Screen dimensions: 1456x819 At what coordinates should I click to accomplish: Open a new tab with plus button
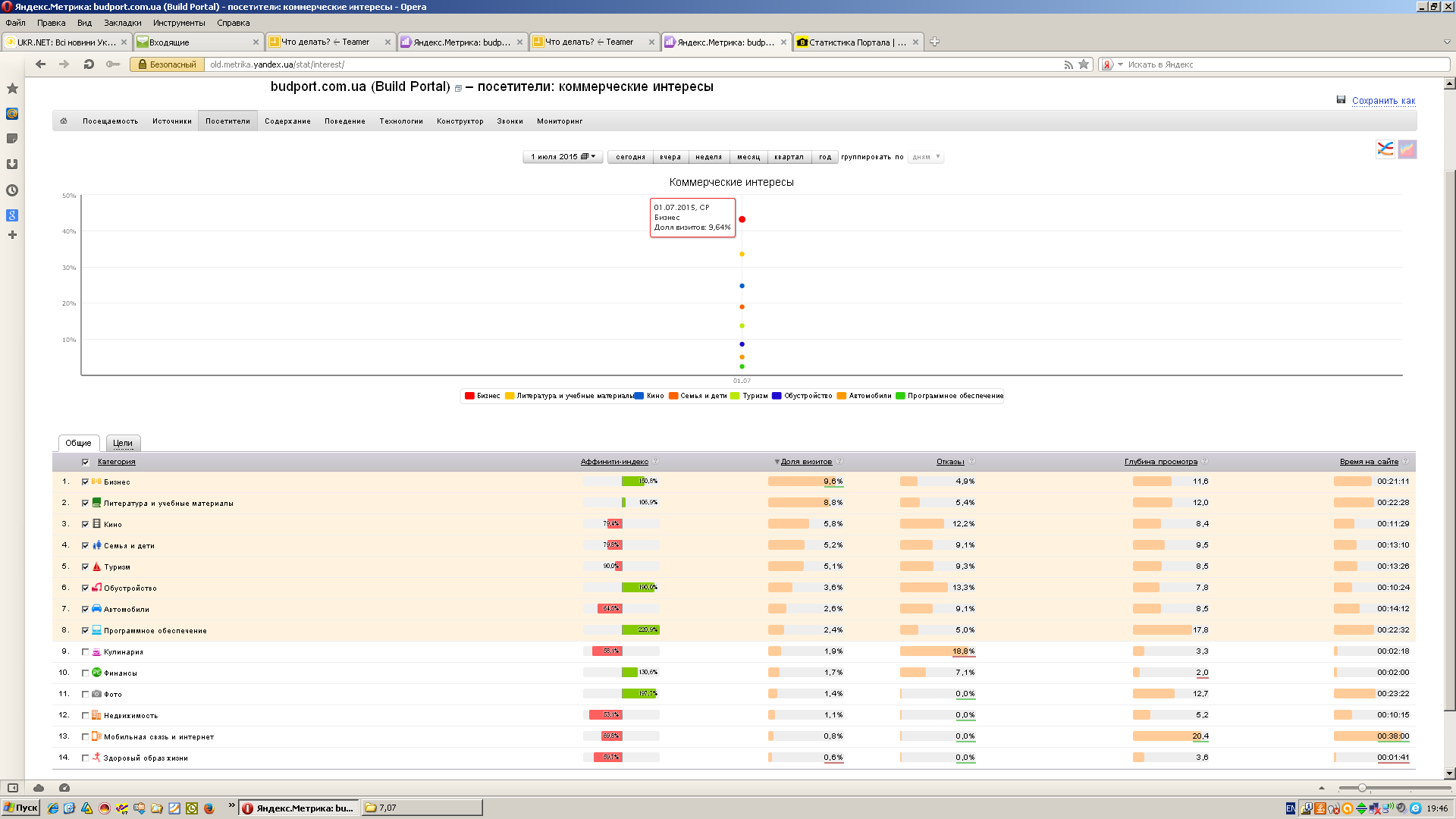pos(934,42)
